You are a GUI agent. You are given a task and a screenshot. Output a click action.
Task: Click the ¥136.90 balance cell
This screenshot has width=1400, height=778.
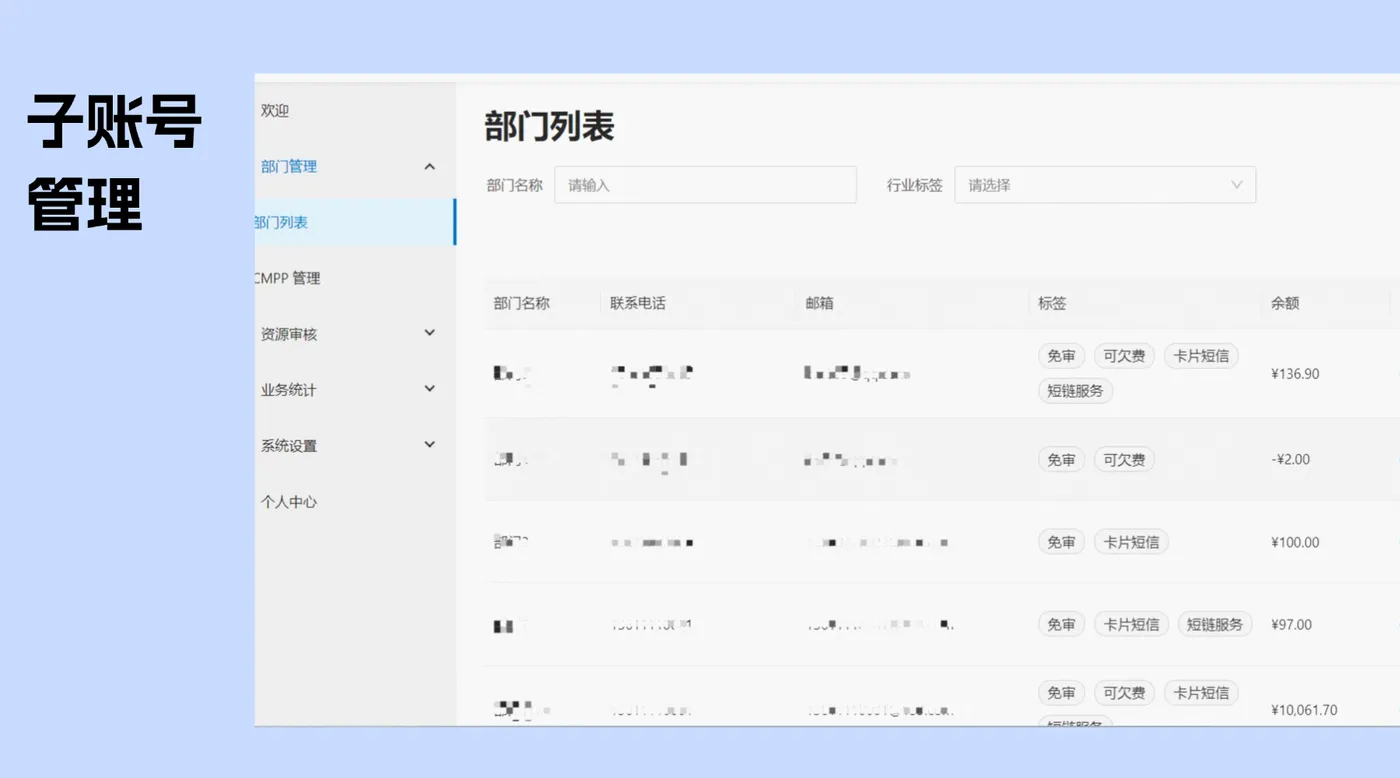click(x=1295, y=374)
